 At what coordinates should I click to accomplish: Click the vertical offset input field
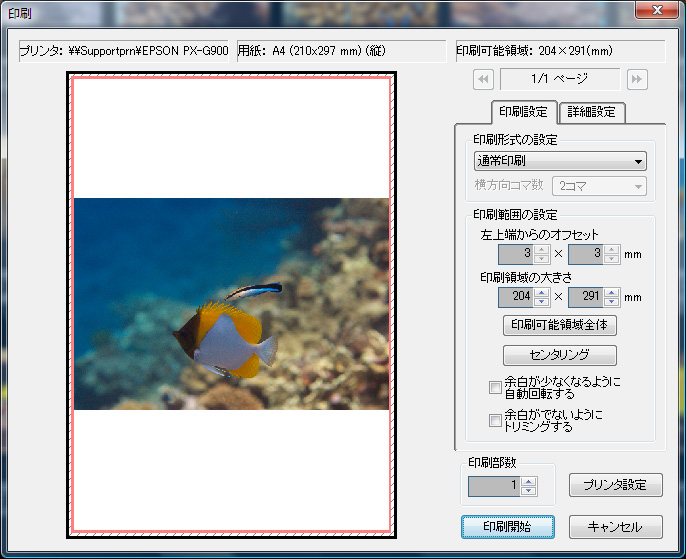pos(585,254)
